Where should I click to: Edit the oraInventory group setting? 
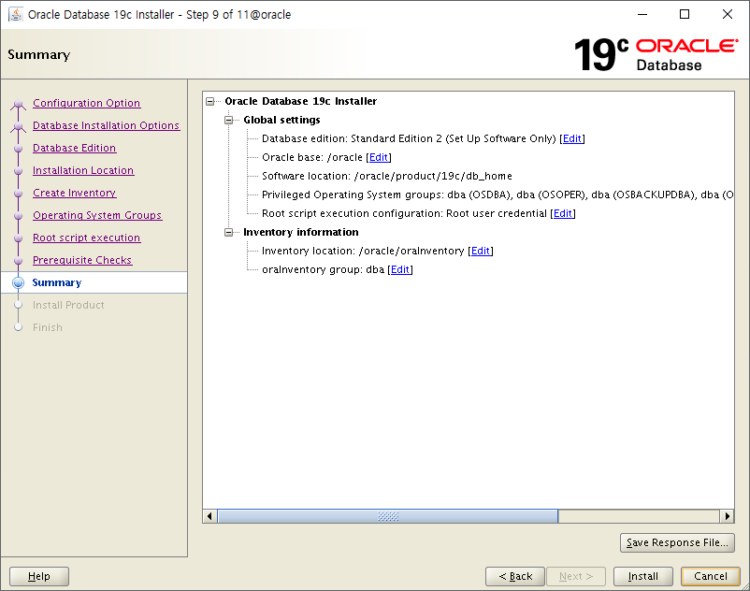pyautogui.click(x=400, y=270)
